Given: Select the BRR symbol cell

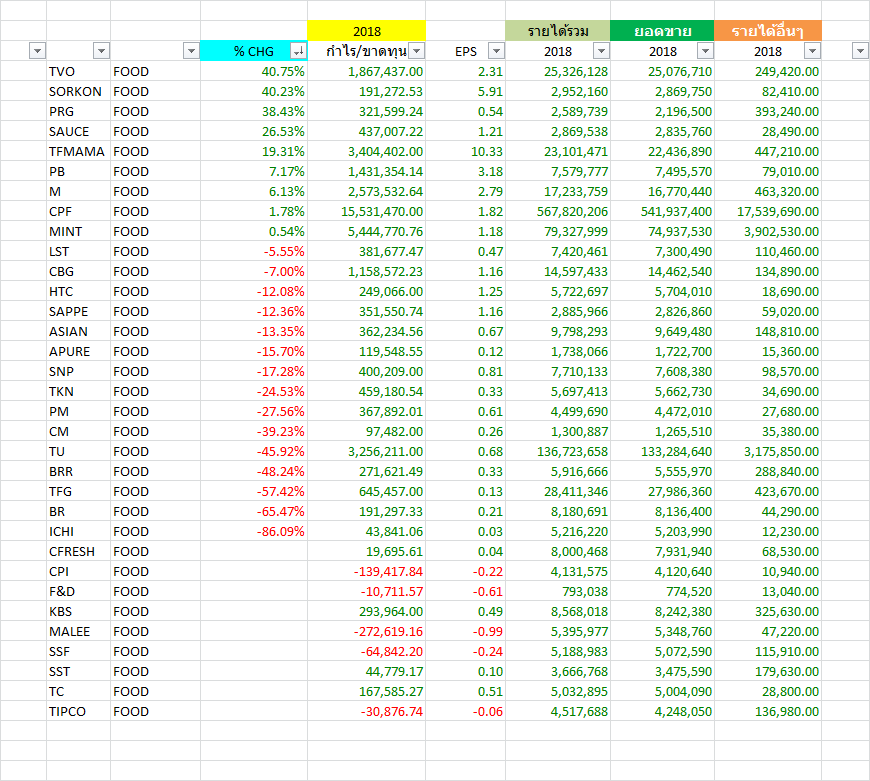Looking at the screenshot, I should [78, 471].
